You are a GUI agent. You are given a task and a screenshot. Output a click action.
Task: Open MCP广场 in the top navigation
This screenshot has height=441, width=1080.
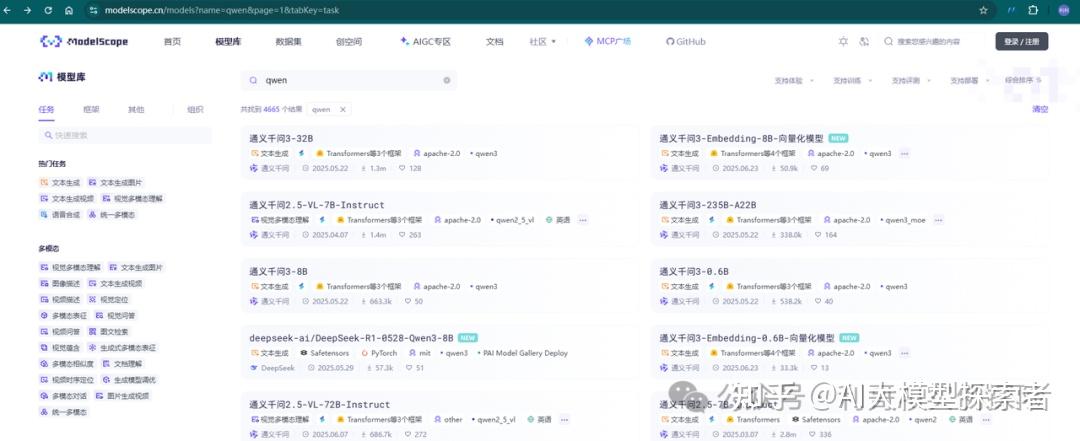coord(608,41)
